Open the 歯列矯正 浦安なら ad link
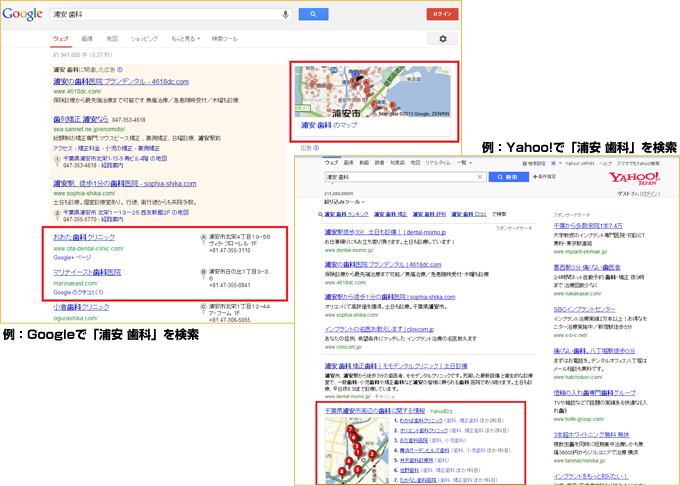 [81, 119]
